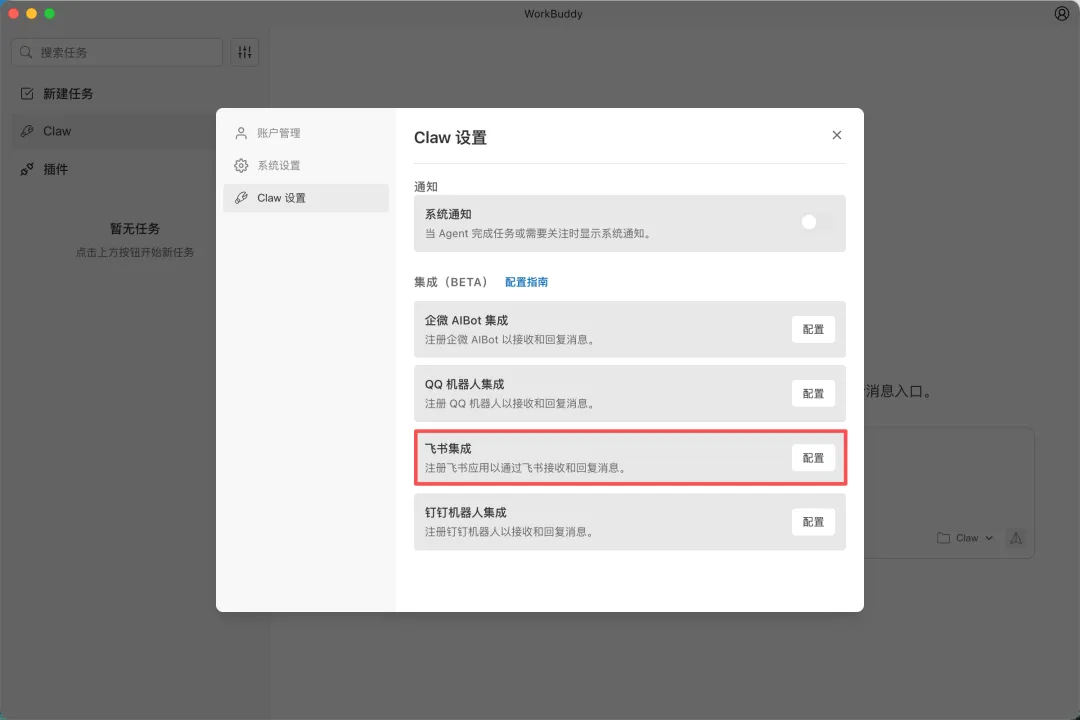Click the Claw 设置 icon in dialog sidebar

coord(241,198)
